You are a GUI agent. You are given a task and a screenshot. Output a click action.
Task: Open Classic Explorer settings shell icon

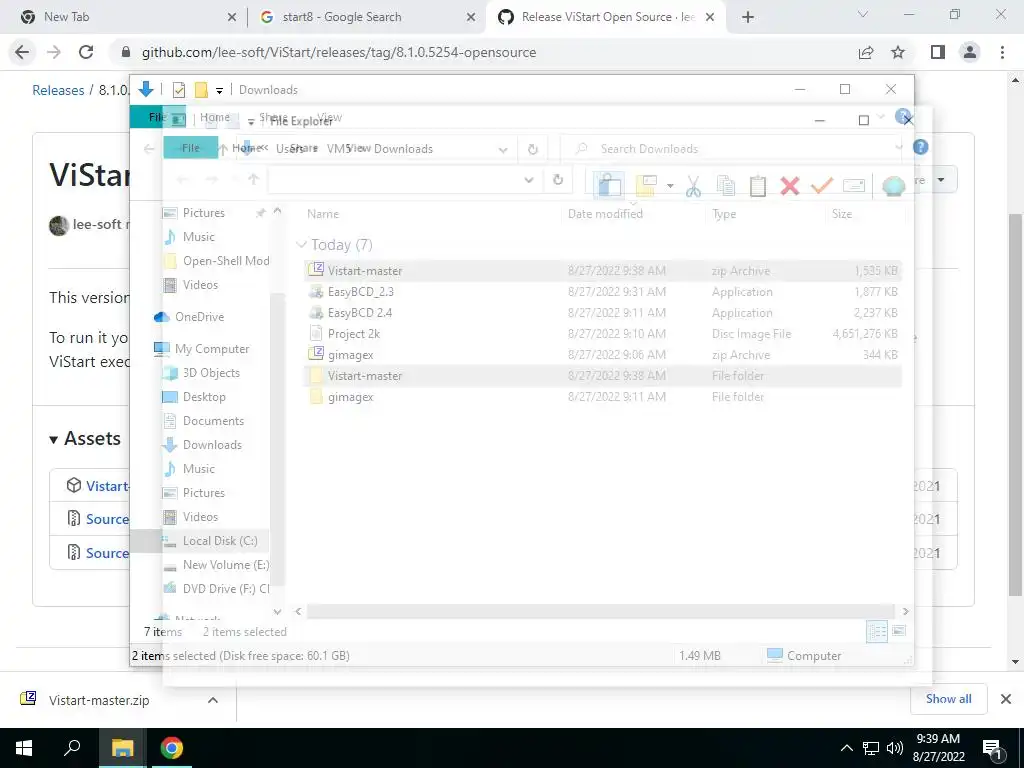click(x=893, y=186)
